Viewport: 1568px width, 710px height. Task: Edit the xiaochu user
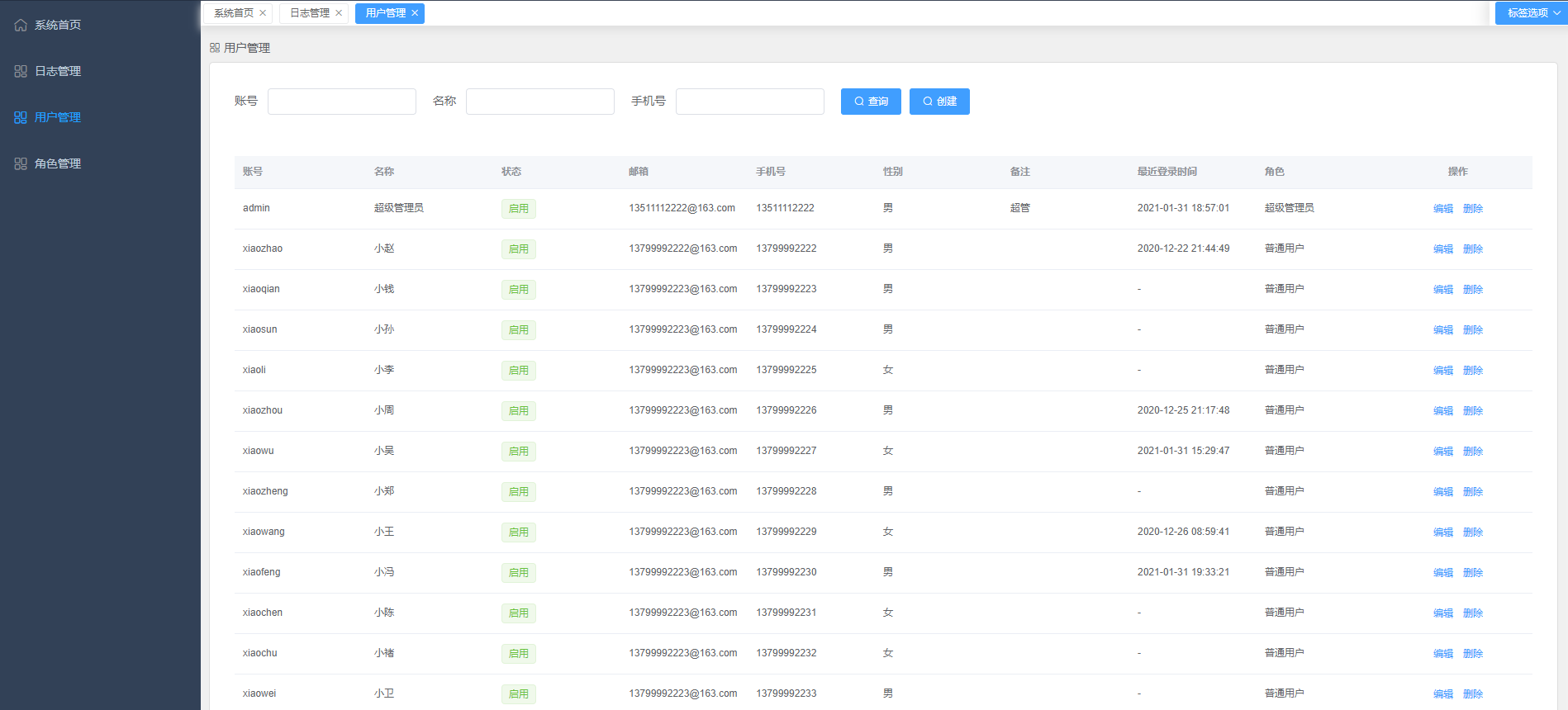[1443, 654]
